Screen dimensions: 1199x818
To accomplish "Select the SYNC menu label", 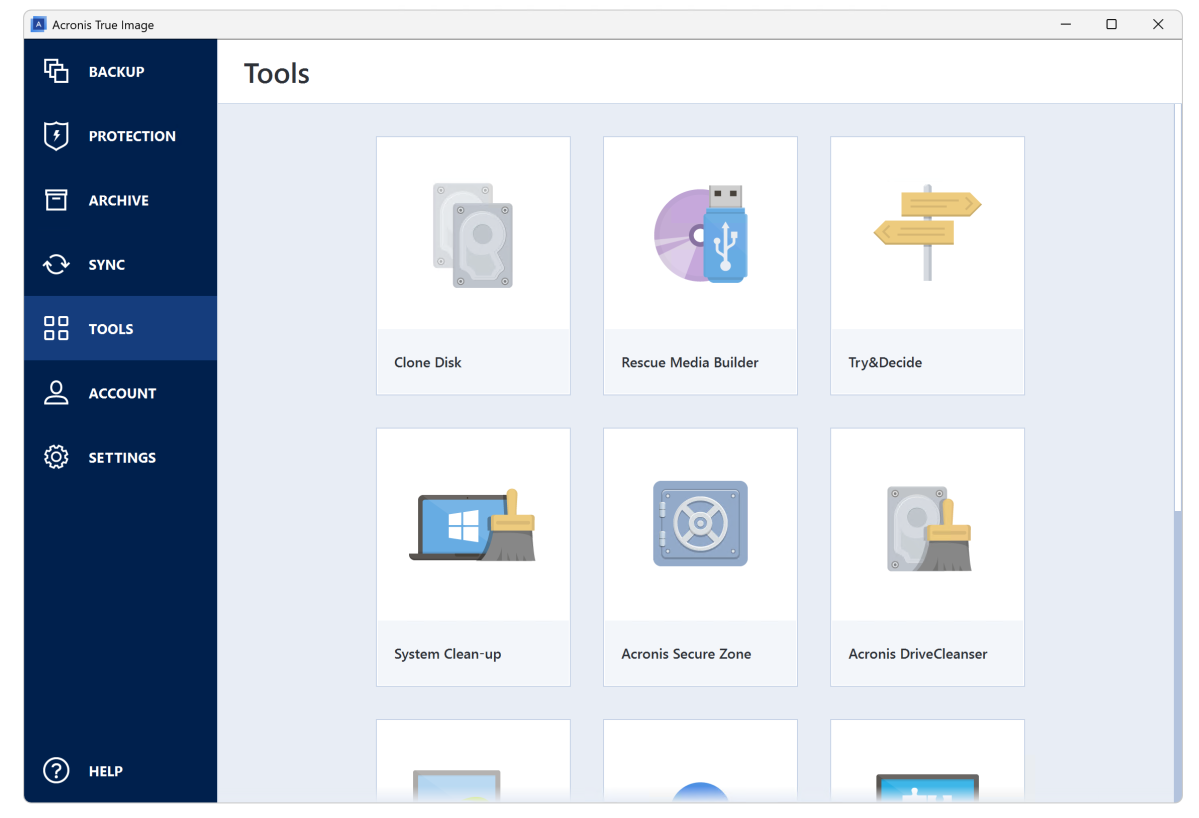I will (x=106, y=265).
